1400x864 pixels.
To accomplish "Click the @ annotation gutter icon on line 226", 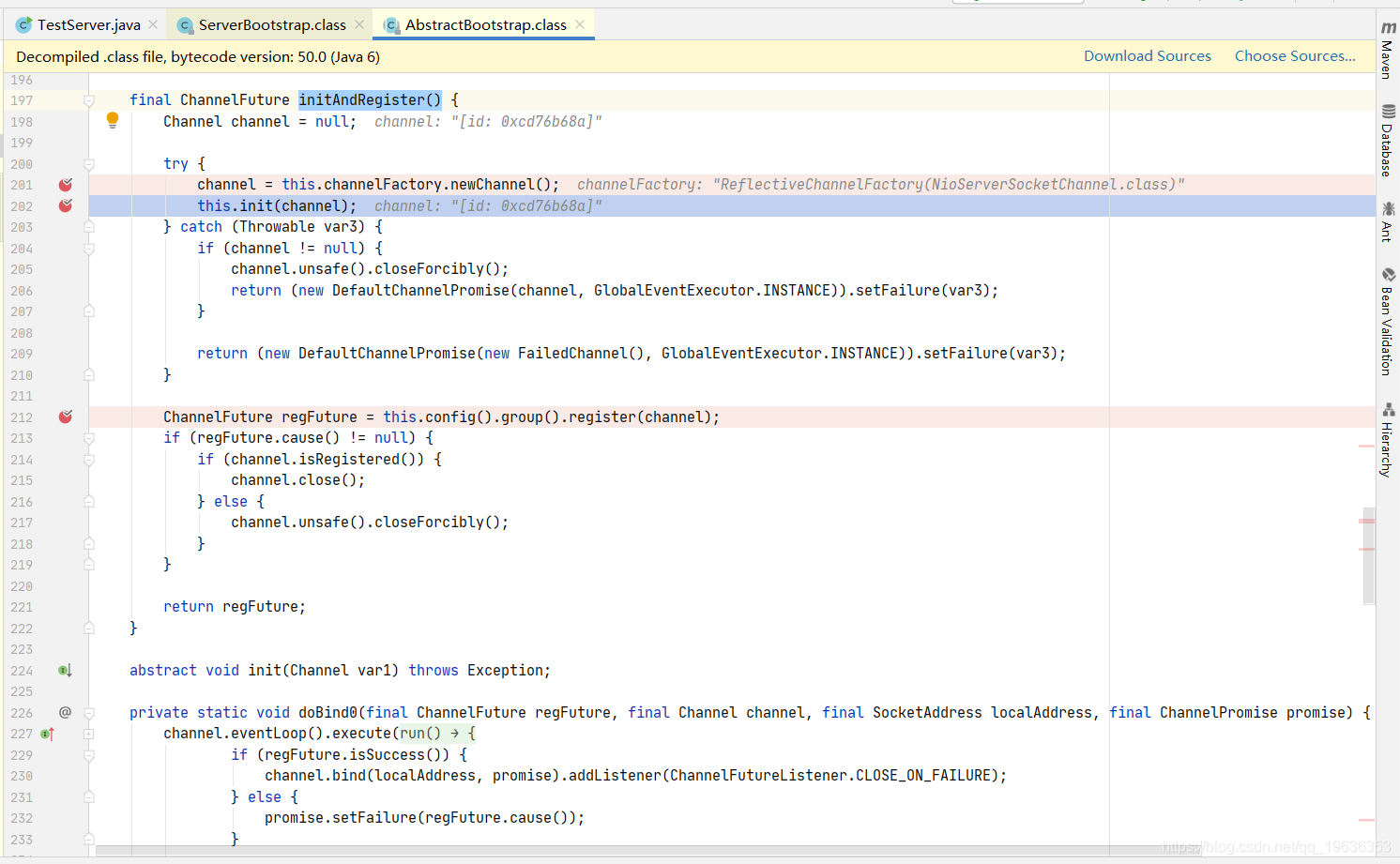I will 65,713.
